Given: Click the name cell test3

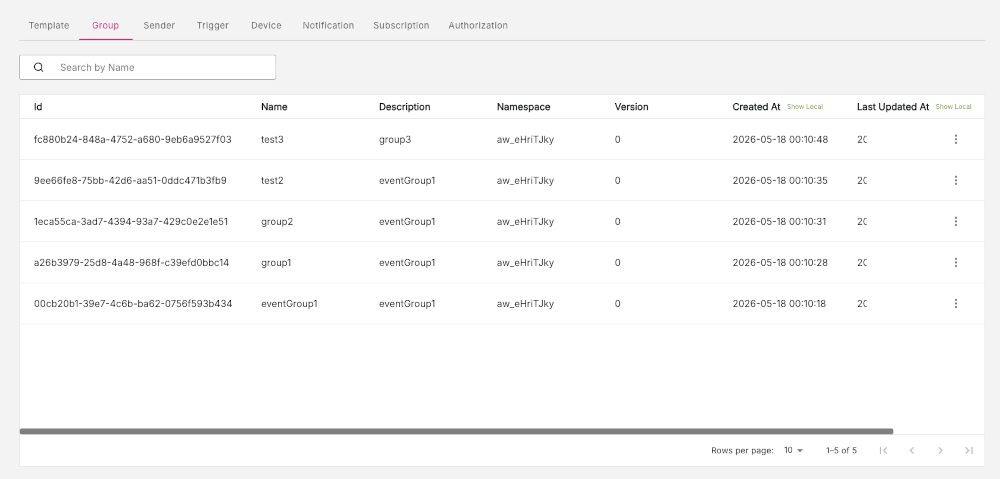Looking at the screenshot, I should 272,139.
